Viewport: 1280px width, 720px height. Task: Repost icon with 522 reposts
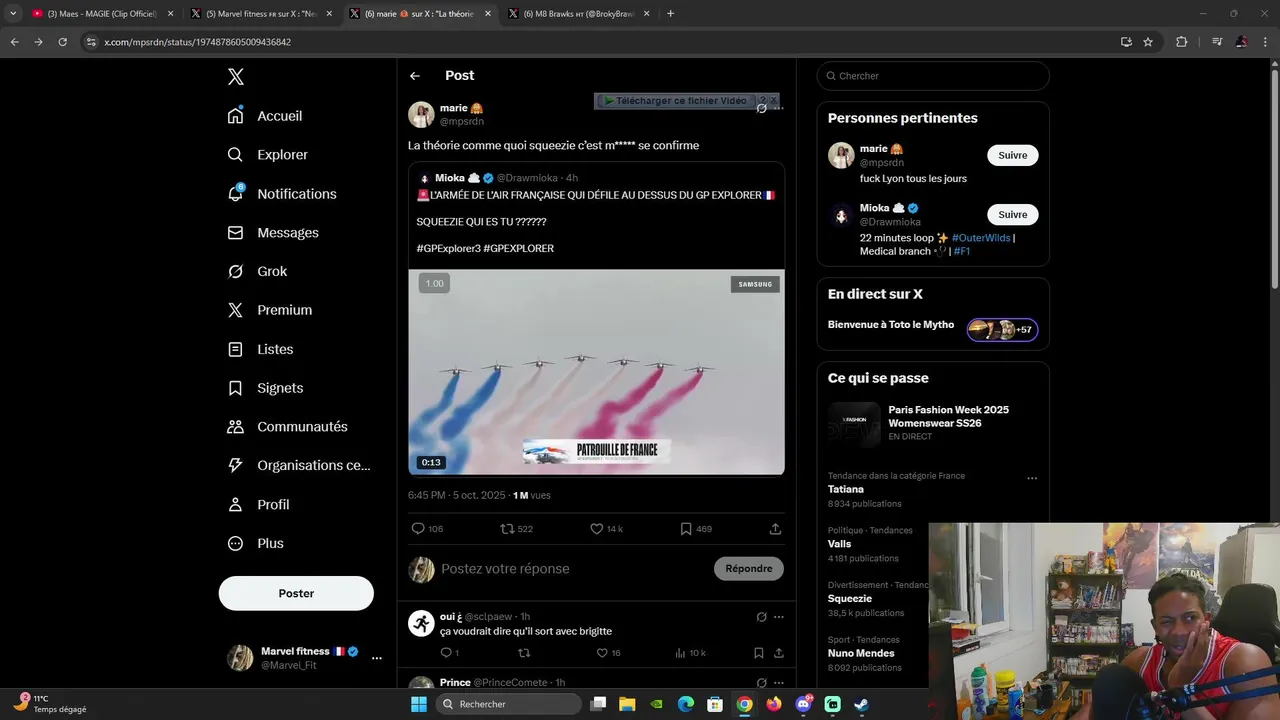pyautogui.click(x=516, y=529)
